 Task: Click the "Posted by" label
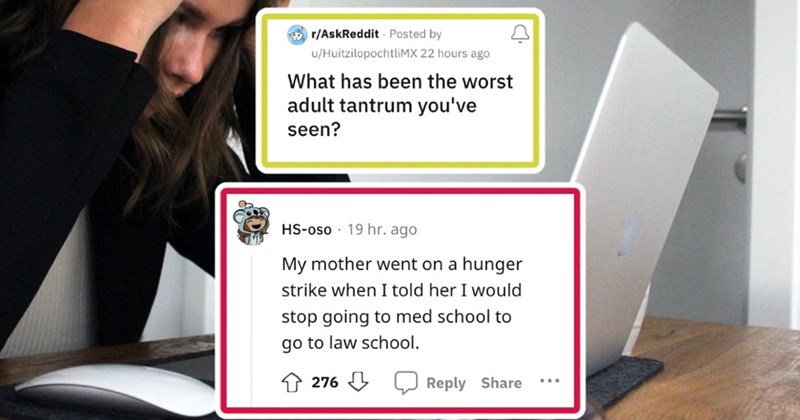(415, 34)
